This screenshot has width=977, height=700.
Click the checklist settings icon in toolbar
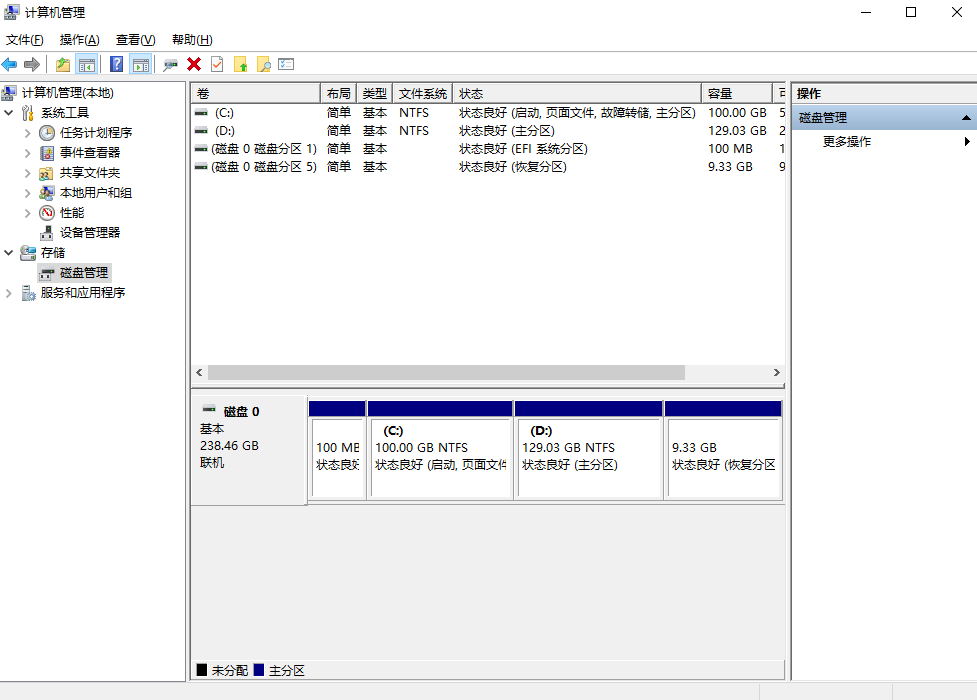point(286,64)
